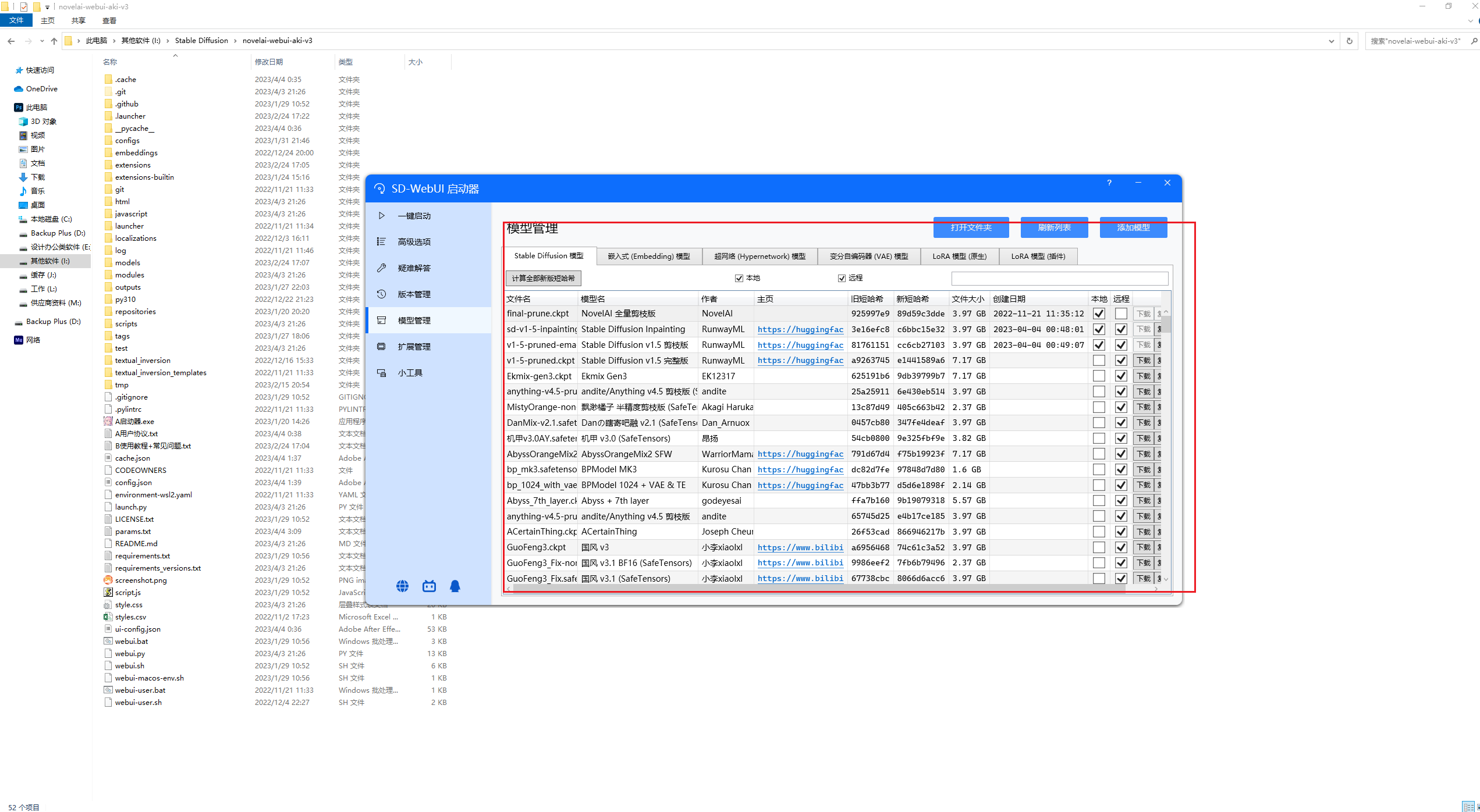1480x812 pixels.
Task: Click the globe website icon in the launcher sidebar
Action: (x=402, y=586)
